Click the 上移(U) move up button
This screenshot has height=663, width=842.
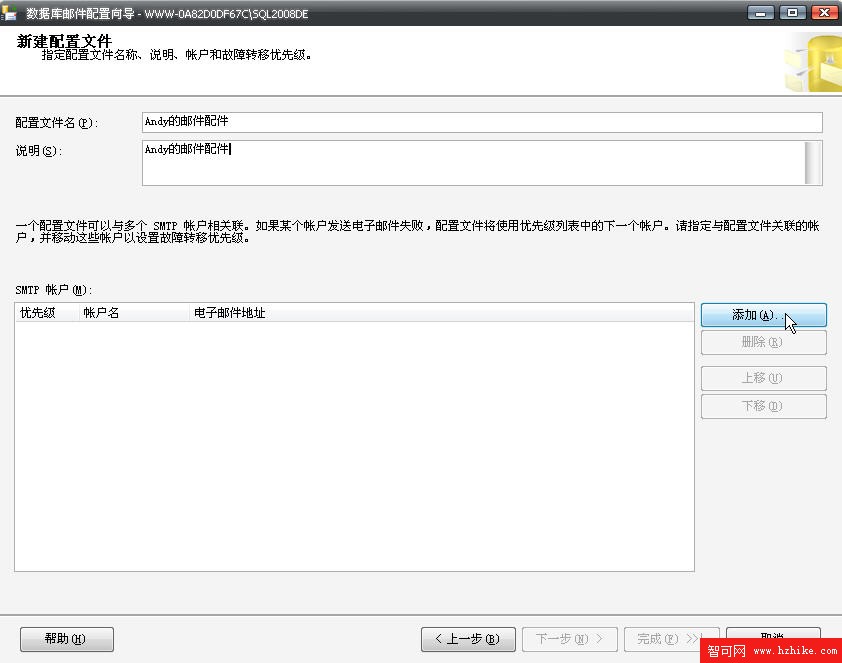tap(763, 378)
